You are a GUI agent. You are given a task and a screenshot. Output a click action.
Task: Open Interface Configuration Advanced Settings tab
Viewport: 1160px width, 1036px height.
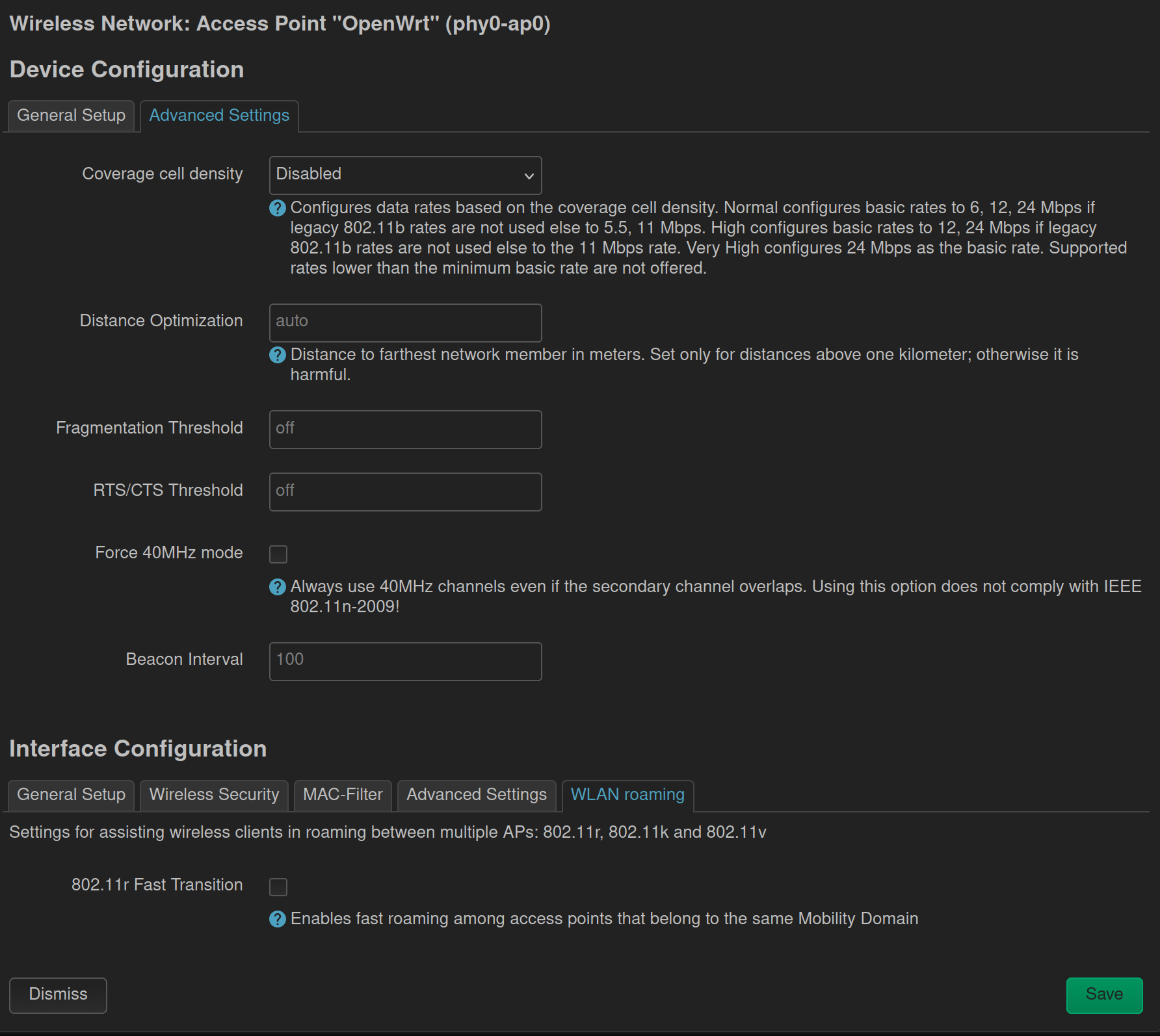coord(477,795)
